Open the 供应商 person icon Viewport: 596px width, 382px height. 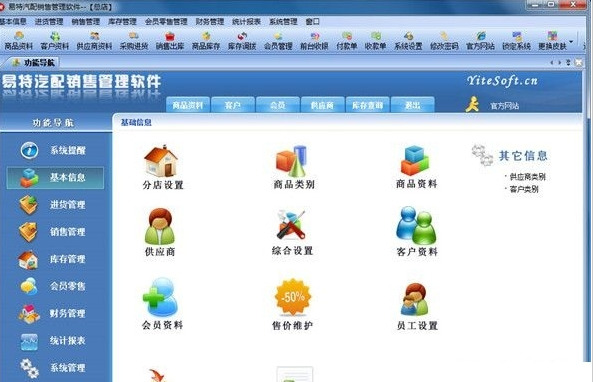pos(160,226)
